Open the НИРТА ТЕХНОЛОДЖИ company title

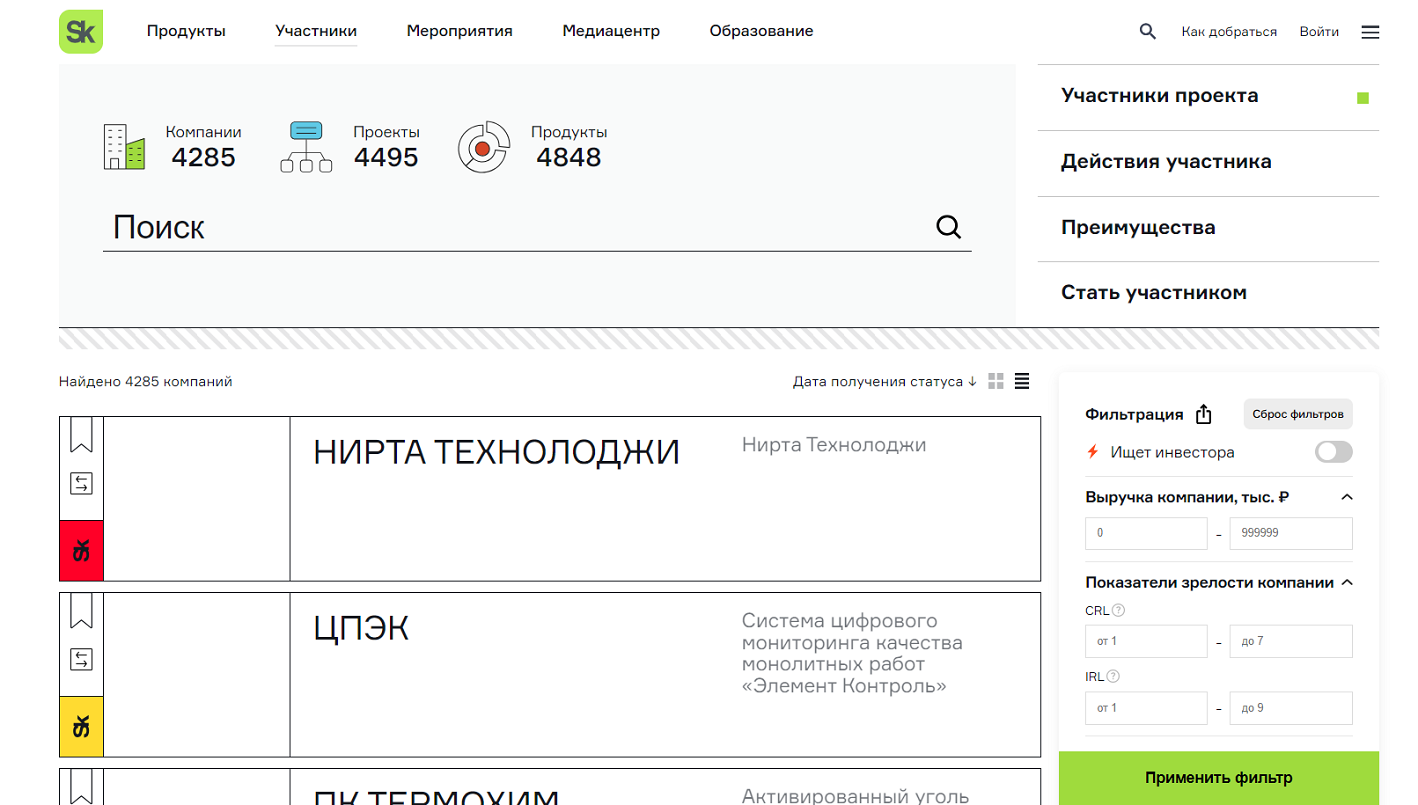[x=496, y=452]
